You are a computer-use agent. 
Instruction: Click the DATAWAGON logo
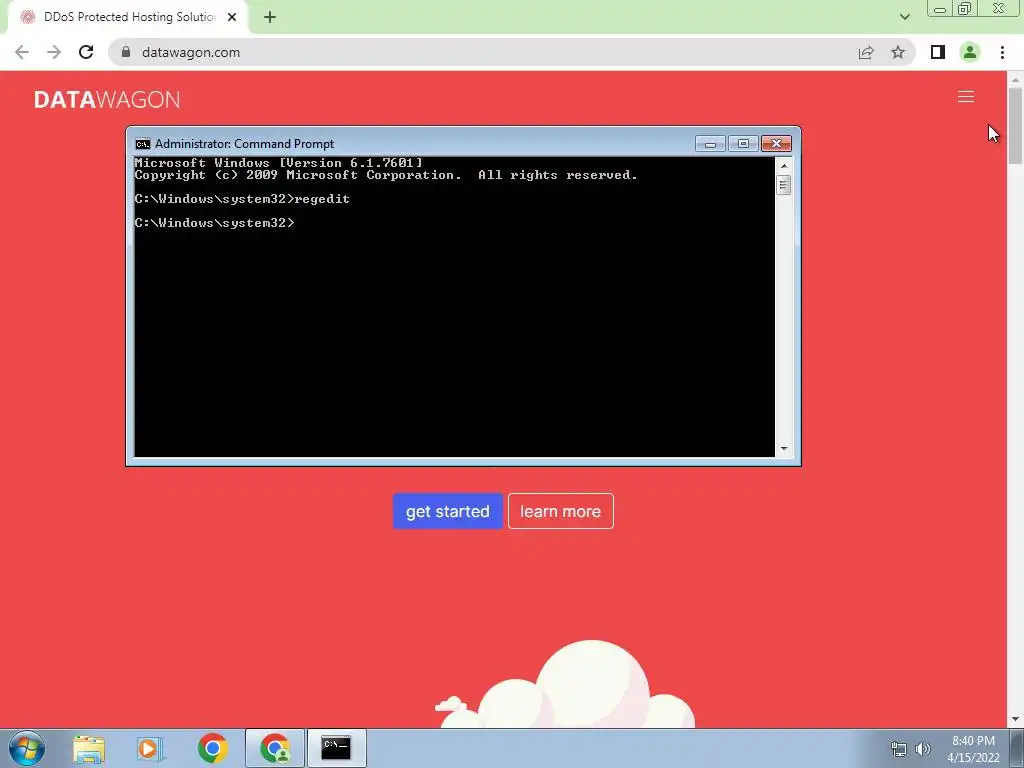(x=107, y=99)
